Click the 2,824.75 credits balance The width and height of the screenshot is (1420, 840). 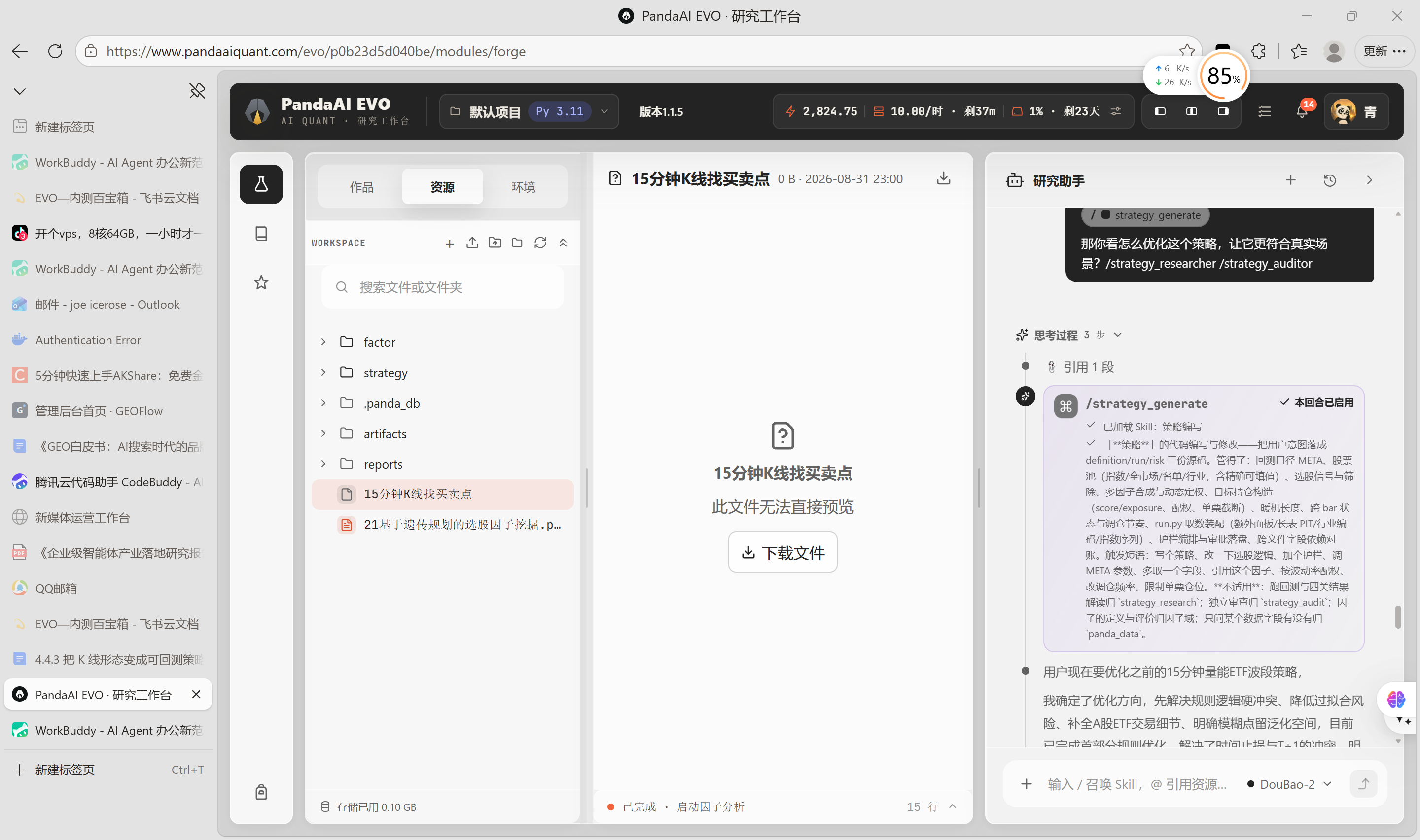point(821,111)
